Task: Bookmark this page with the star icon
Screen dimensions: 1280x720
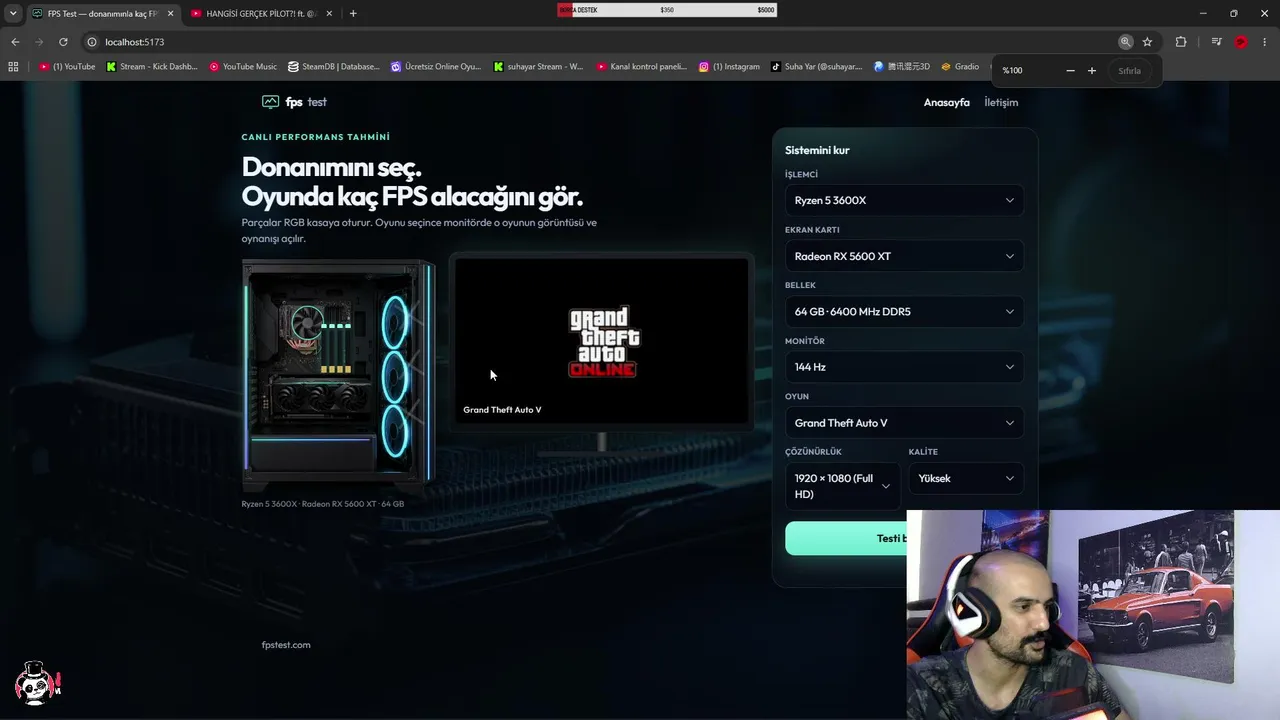Action: coord(1147,42)
